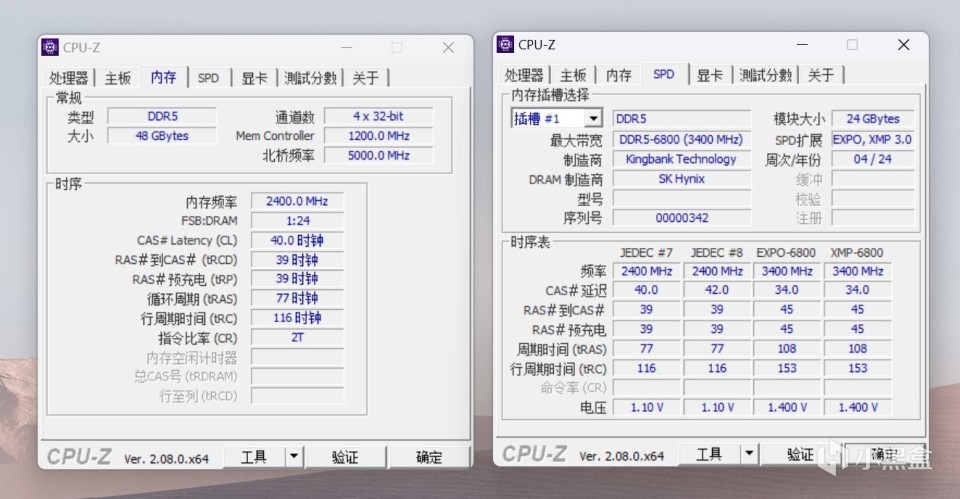Image resolution: width=960 pixels, height=499 pixels.
Task: Click 工具 button in right CPU-Z window
Action: coord(709,454)
